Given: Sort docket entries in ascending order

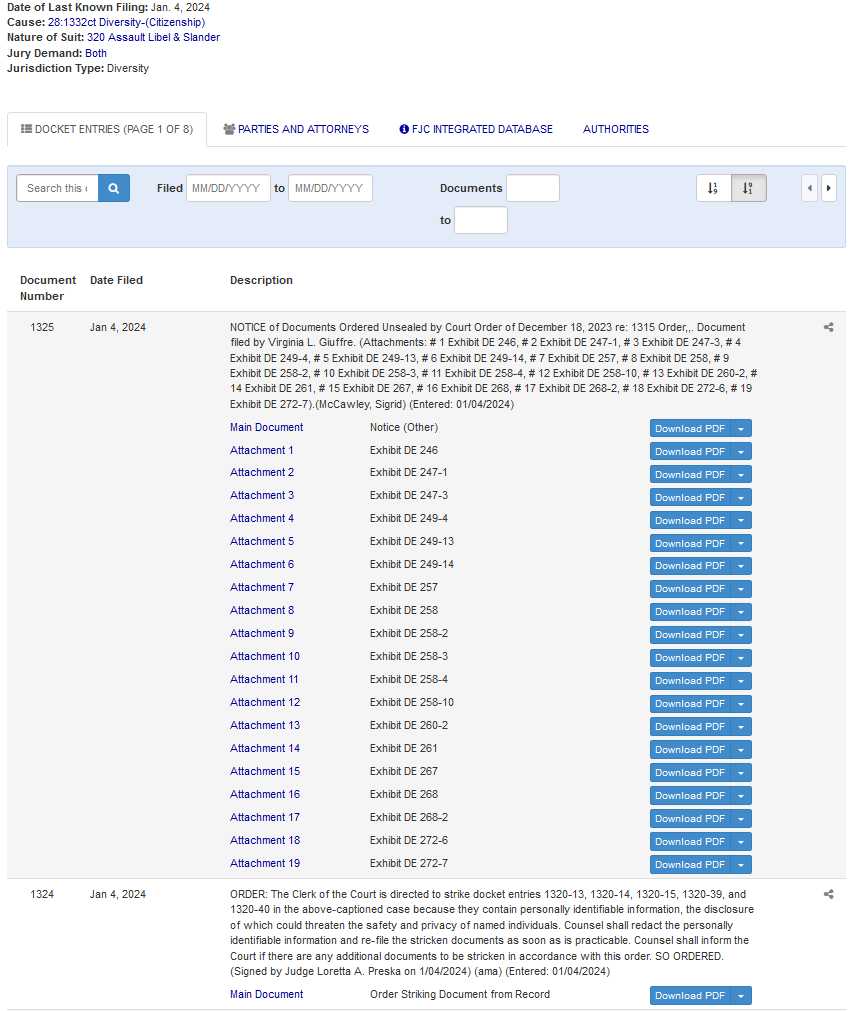Looking at the screenshot, I should click(x=713, y=188).
